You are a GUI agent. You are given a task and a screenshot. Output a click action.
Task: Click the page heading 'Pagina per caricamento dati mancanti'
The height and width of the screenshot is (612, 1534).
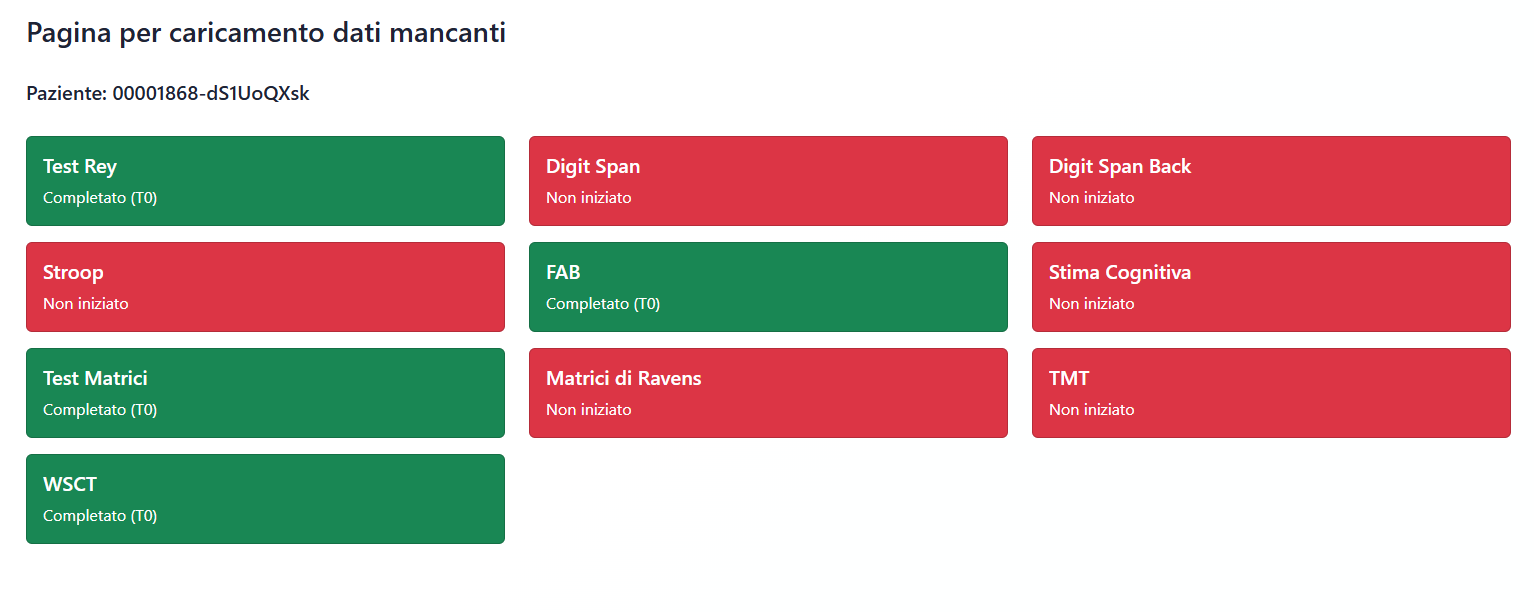[266, 33]
